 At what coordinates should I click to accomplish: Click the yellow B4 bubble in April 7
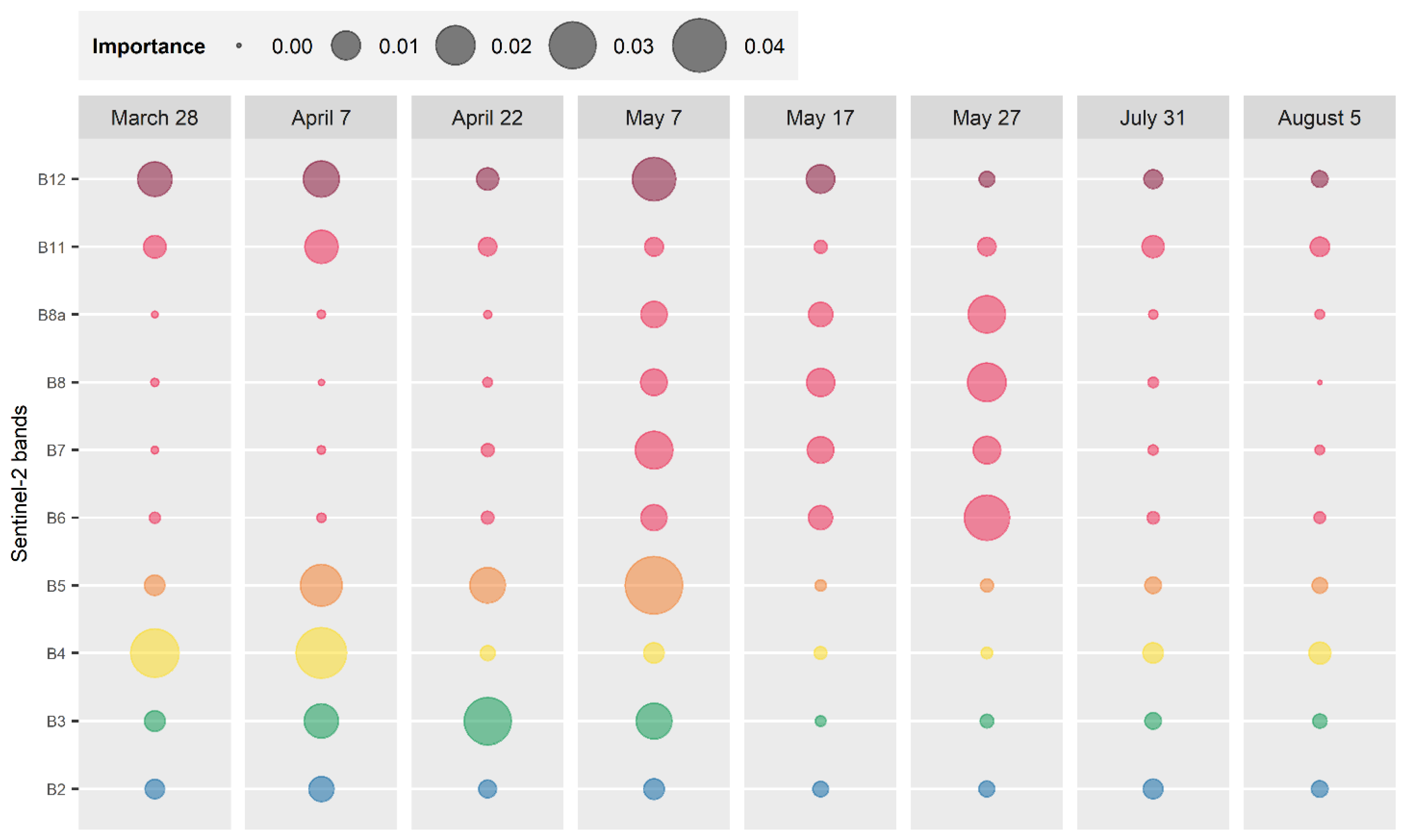click(320, 653)
